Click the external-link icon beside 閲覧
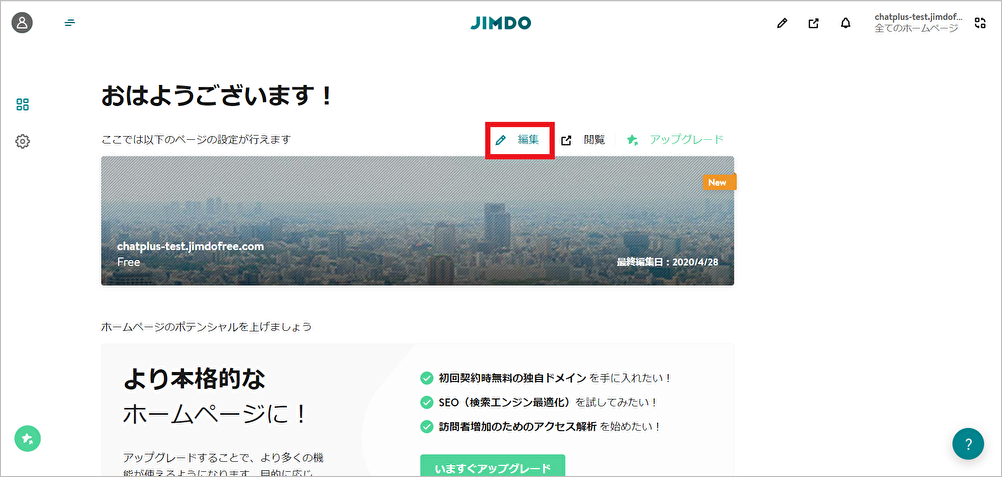 [566, 140]
